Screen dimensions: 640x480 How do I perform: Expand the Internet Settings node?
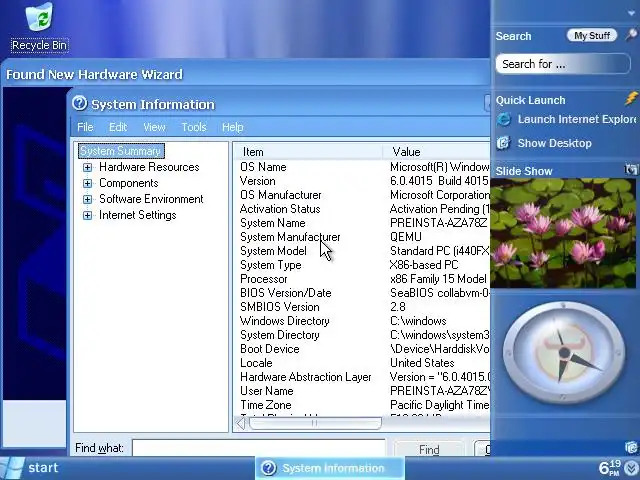[x=87, y=215]
